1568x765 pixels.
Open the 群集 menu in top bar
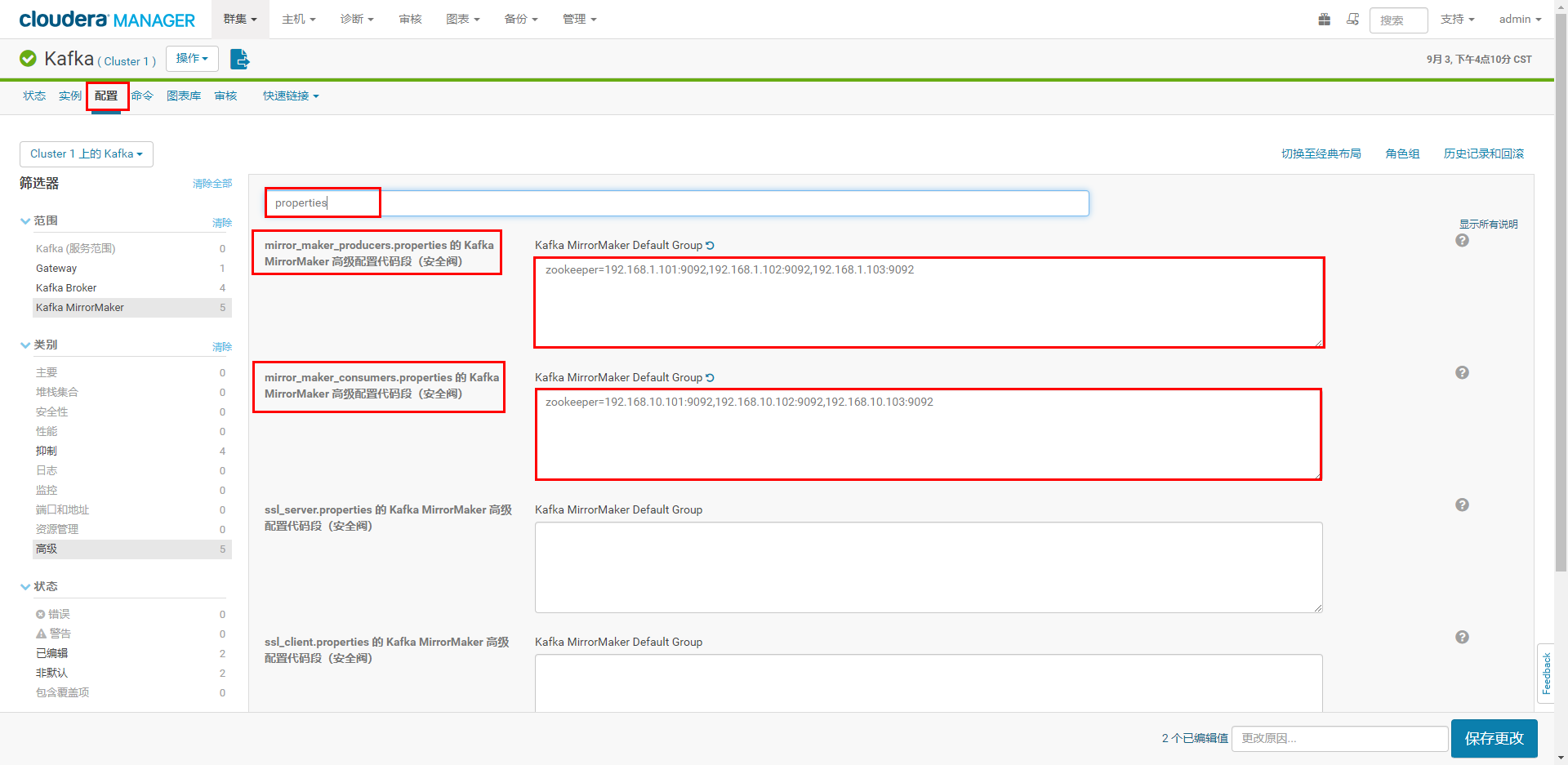[x=238, y=19]
